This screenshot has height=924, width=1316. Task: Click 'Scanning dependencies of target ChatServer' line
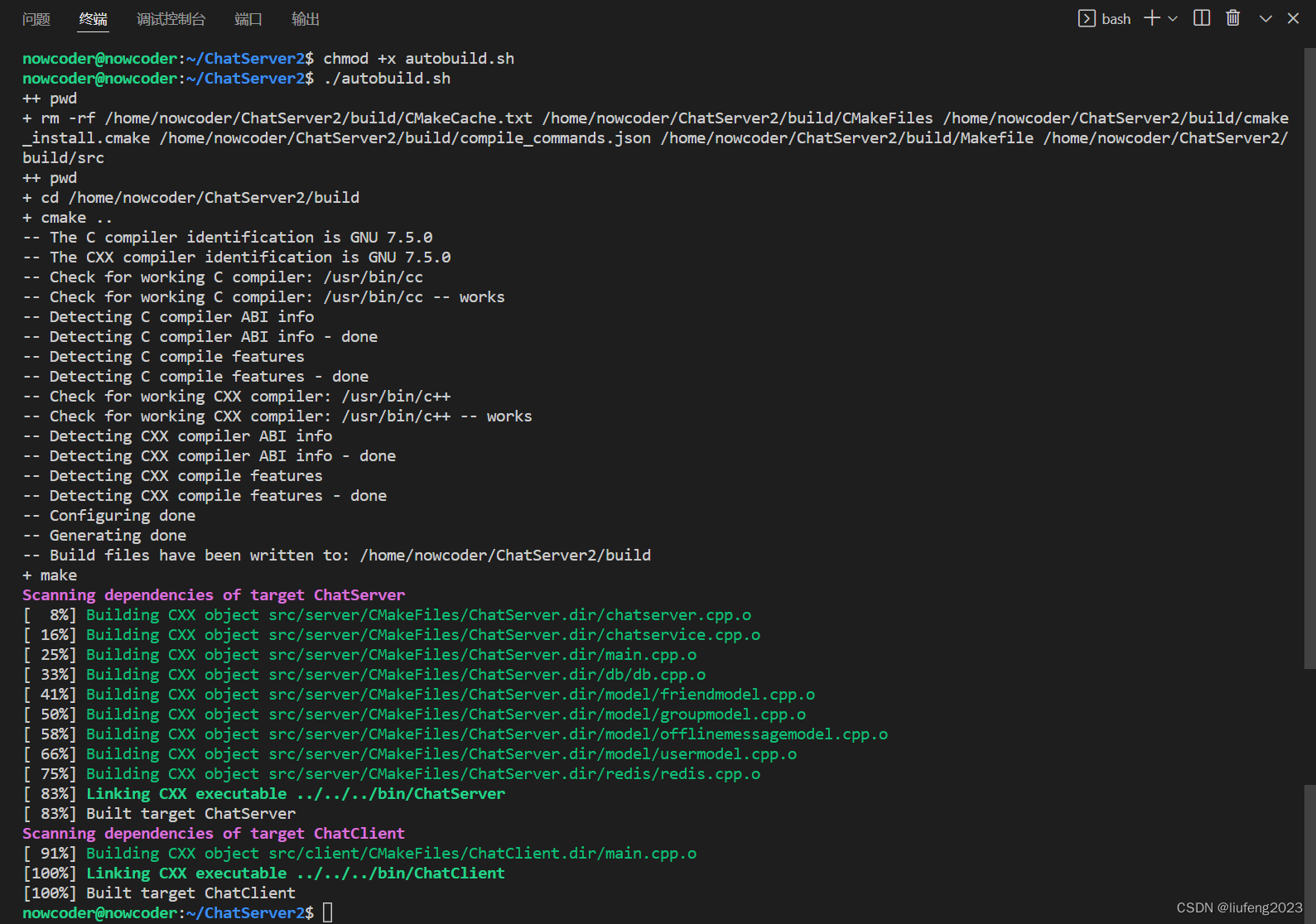tap(214, 595)
